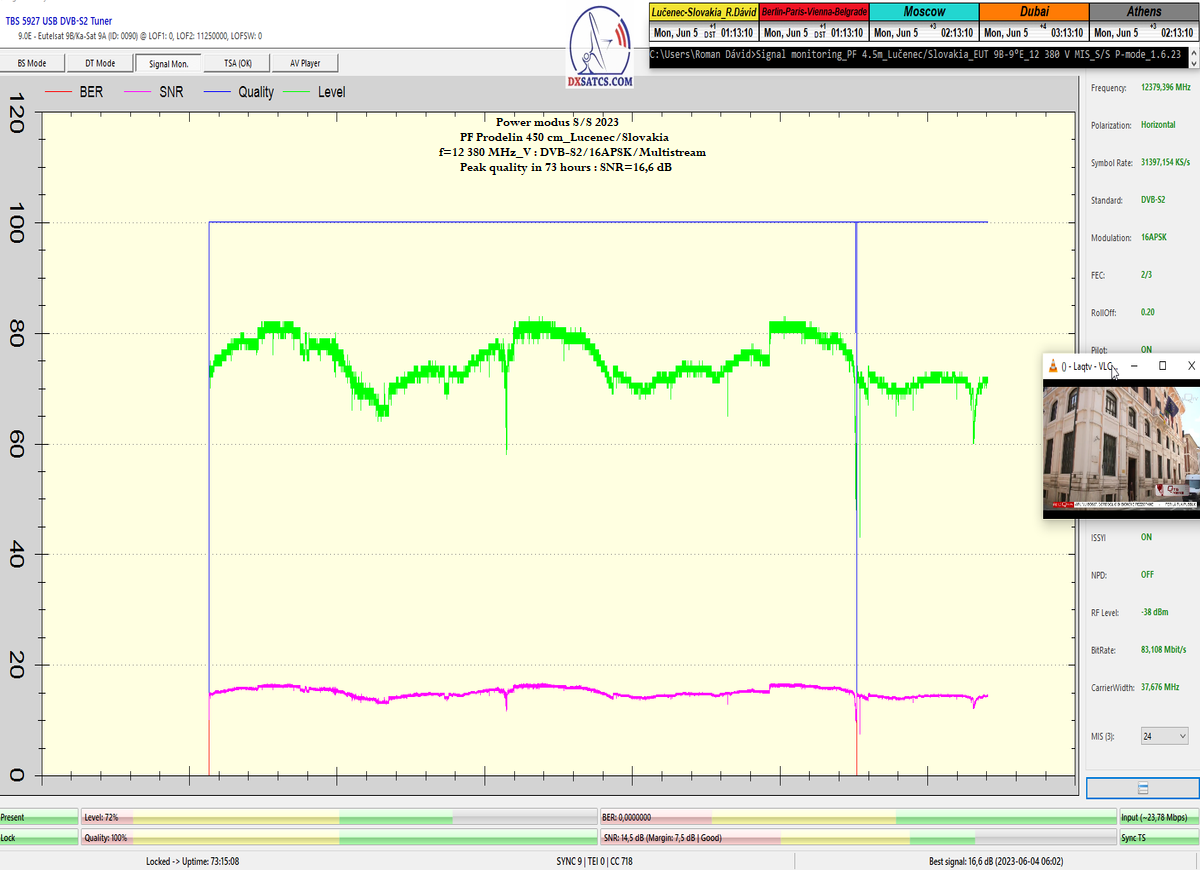Maximize the Laqtv VLC window
The height and width of the screenshot is (870, 1200).
[x=1162, y=366]
